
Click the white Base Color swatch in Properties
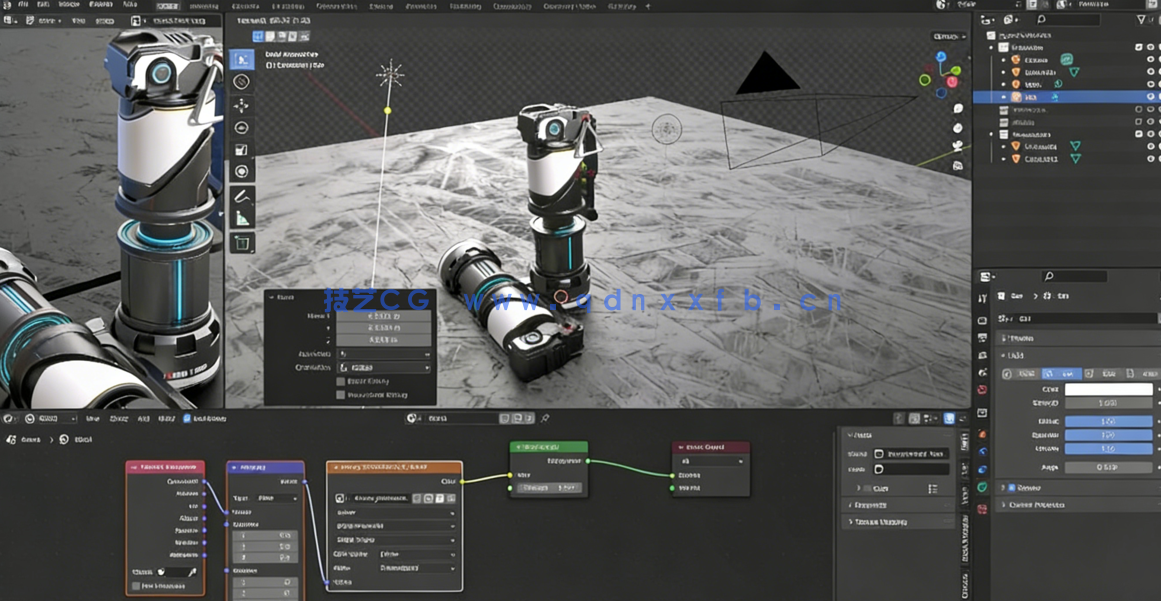[1108, 388]
